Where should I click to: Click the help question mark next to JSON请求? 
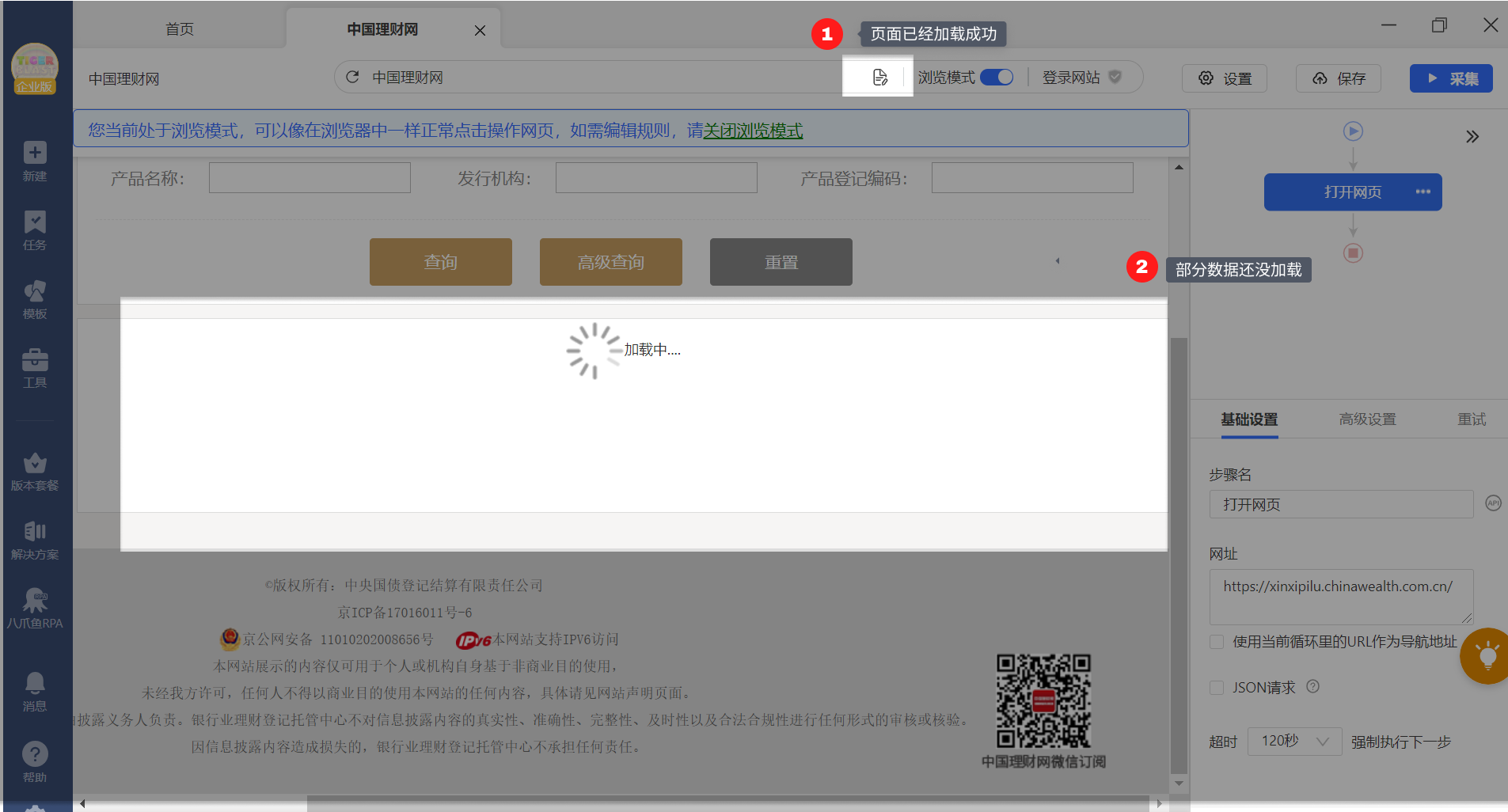point(1312,686)
